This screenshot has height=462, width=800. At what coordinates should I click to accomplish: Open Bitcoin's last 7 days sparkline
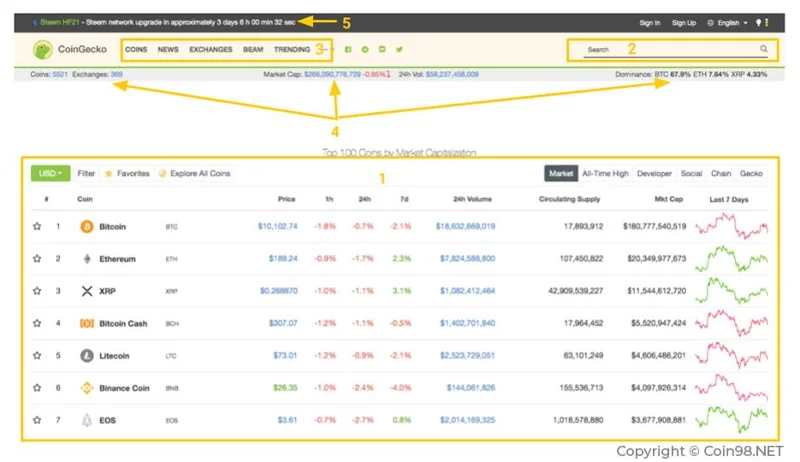point(731,226)
